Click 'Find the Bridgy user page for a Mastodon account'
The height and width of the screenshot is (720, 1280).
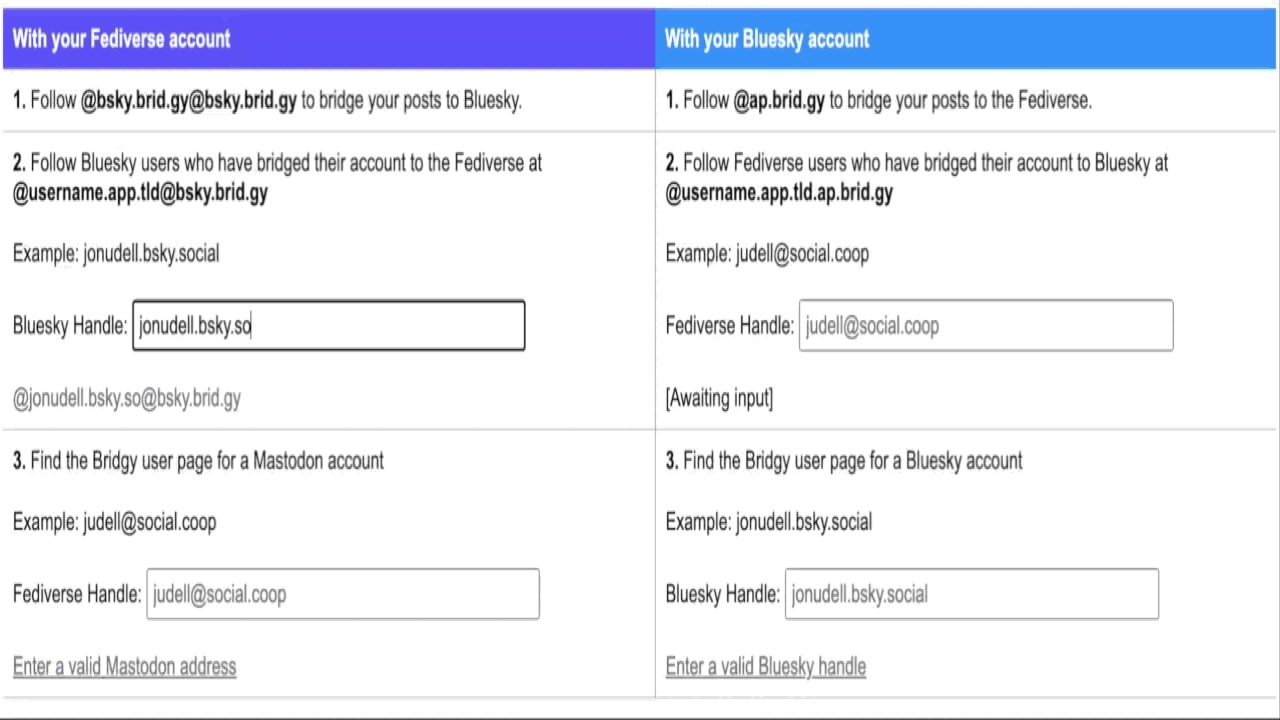point(207,461)
